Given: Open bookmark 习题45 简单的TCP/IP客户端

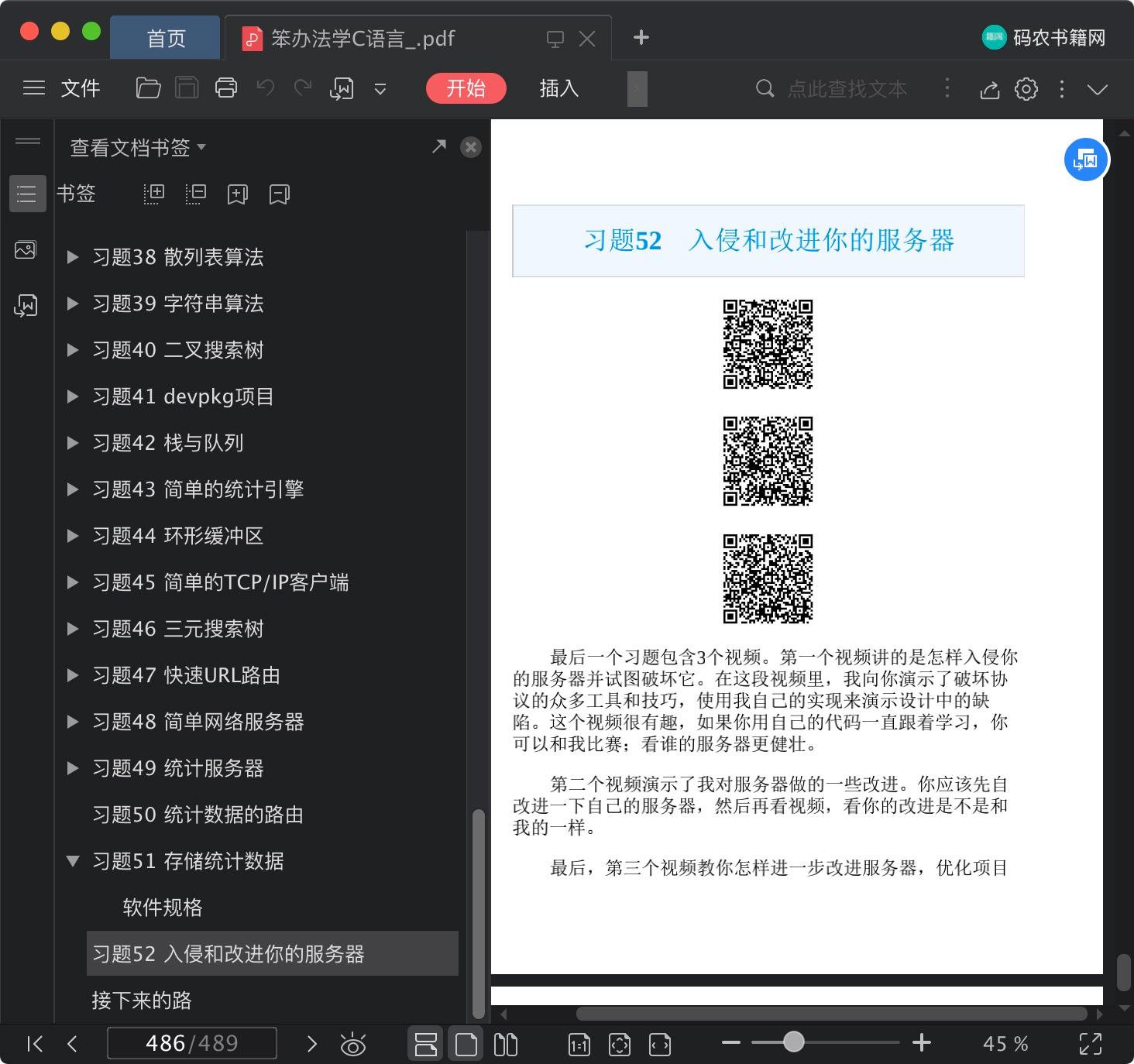Looking at the screenshot, I should click(x=221, y=582).
